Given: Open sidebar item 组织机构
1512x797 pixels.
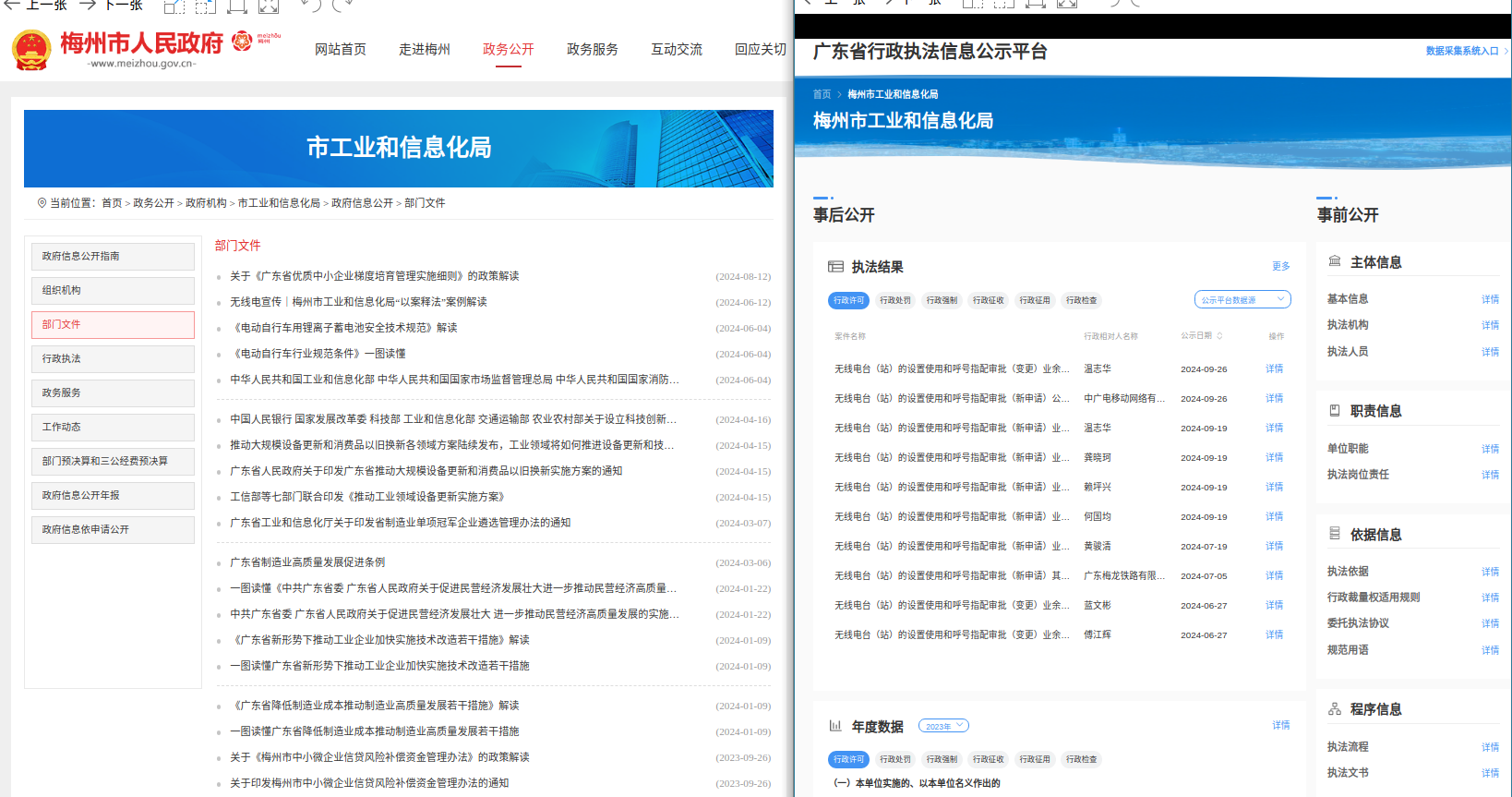Looking at the screenshot, I should 113,291.
